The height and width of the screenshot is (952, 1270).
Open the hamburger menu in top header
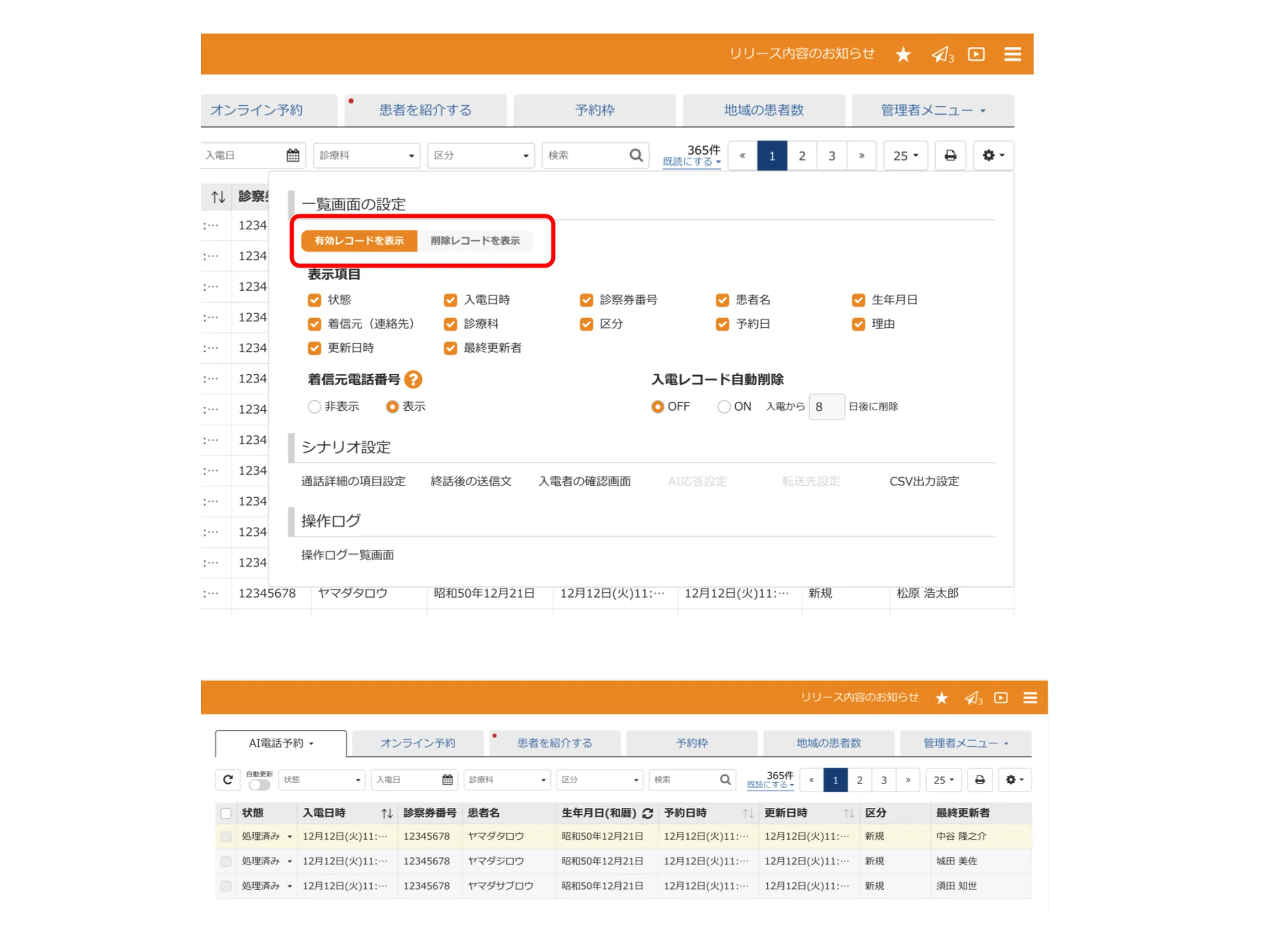click(1012, 55)
